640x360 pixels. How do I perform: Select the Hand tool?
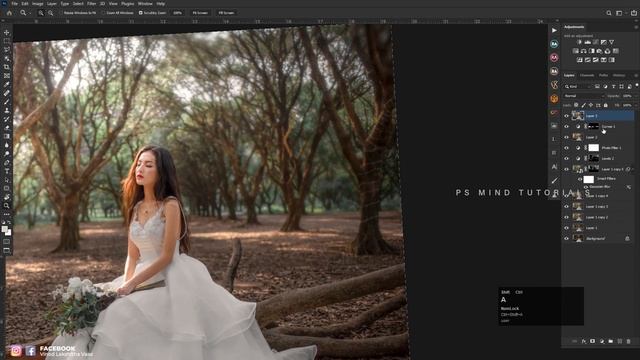tap(7, 197)
